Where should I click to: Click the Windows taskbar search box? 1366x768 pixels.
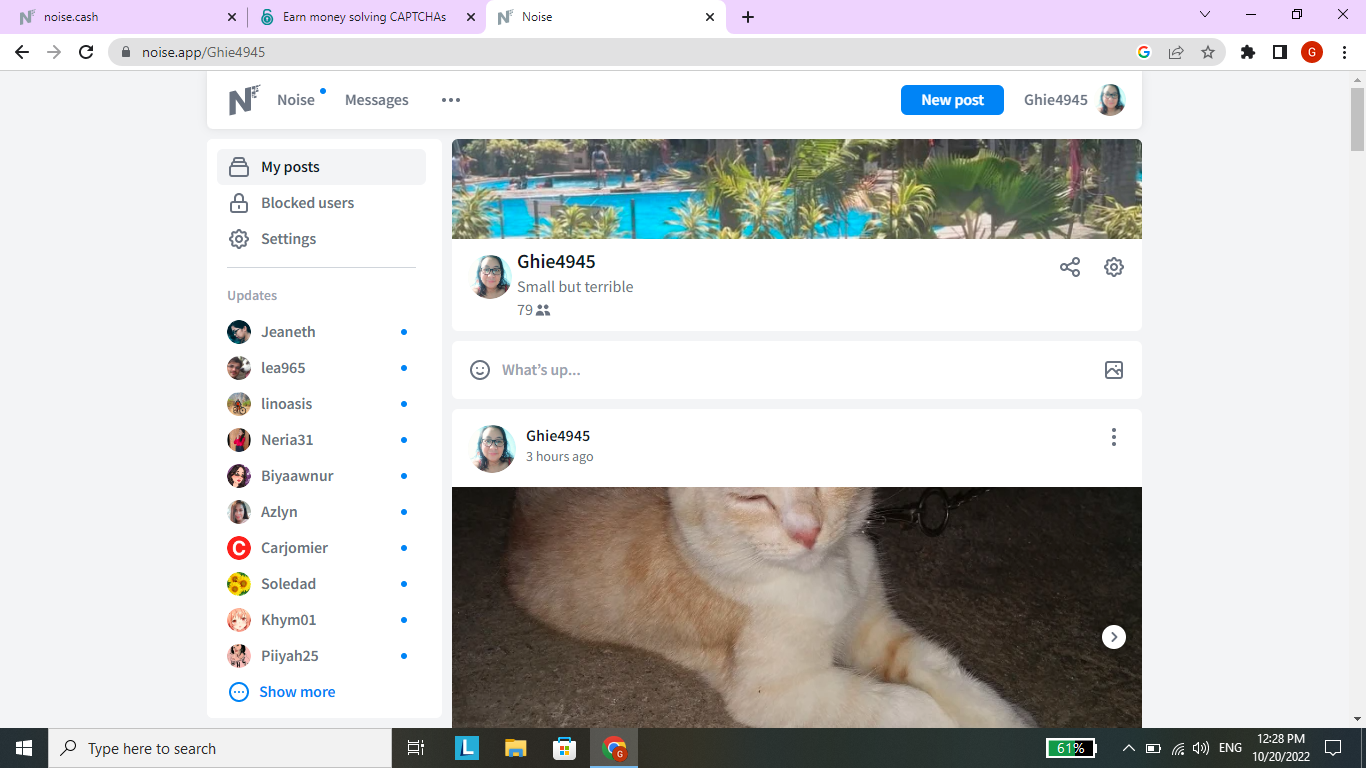point(220,748)
